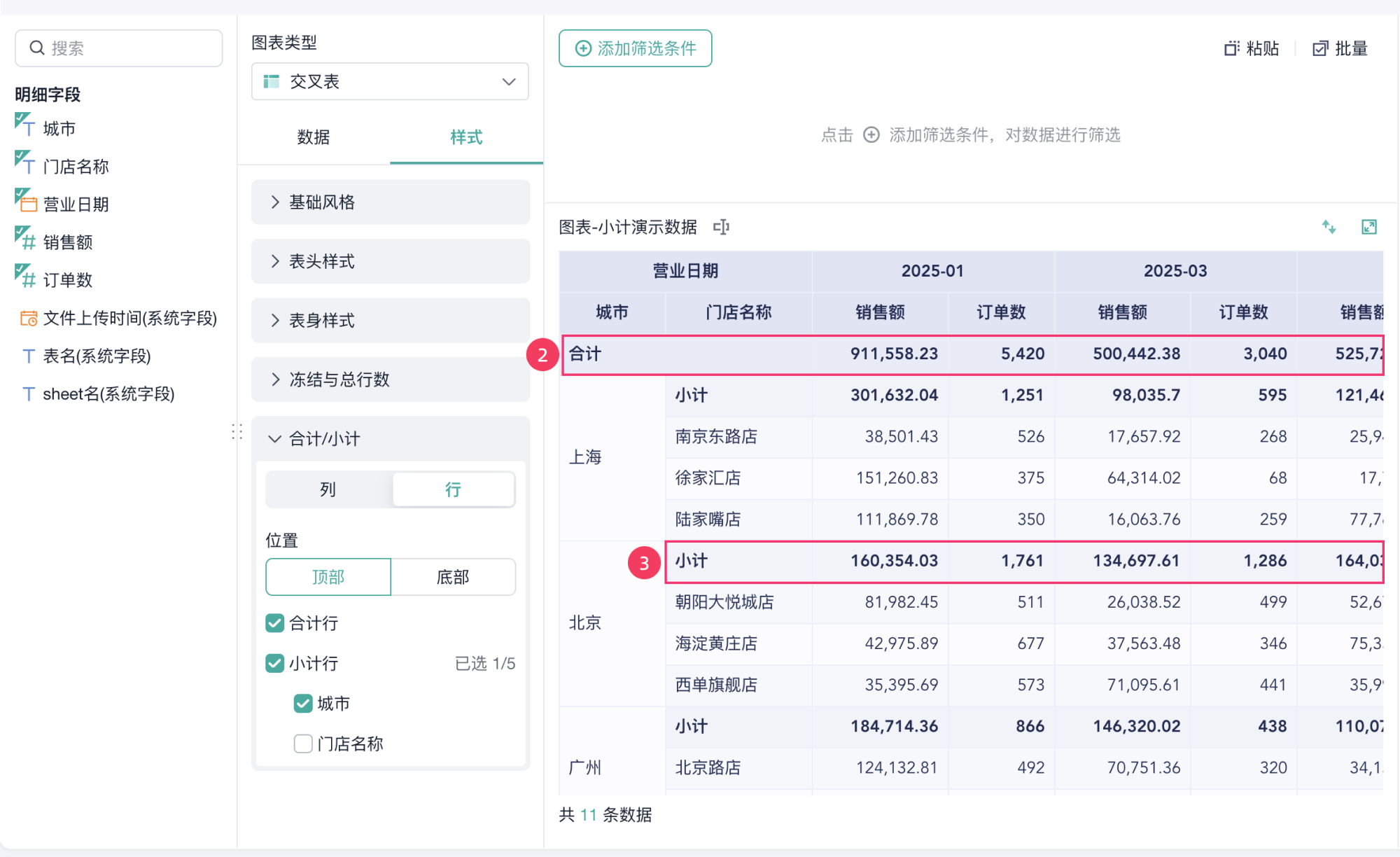Click the 徐家汇店 store cell
Image resolution: width=1400 pixels, height=857 pixels.
[738, 478]
